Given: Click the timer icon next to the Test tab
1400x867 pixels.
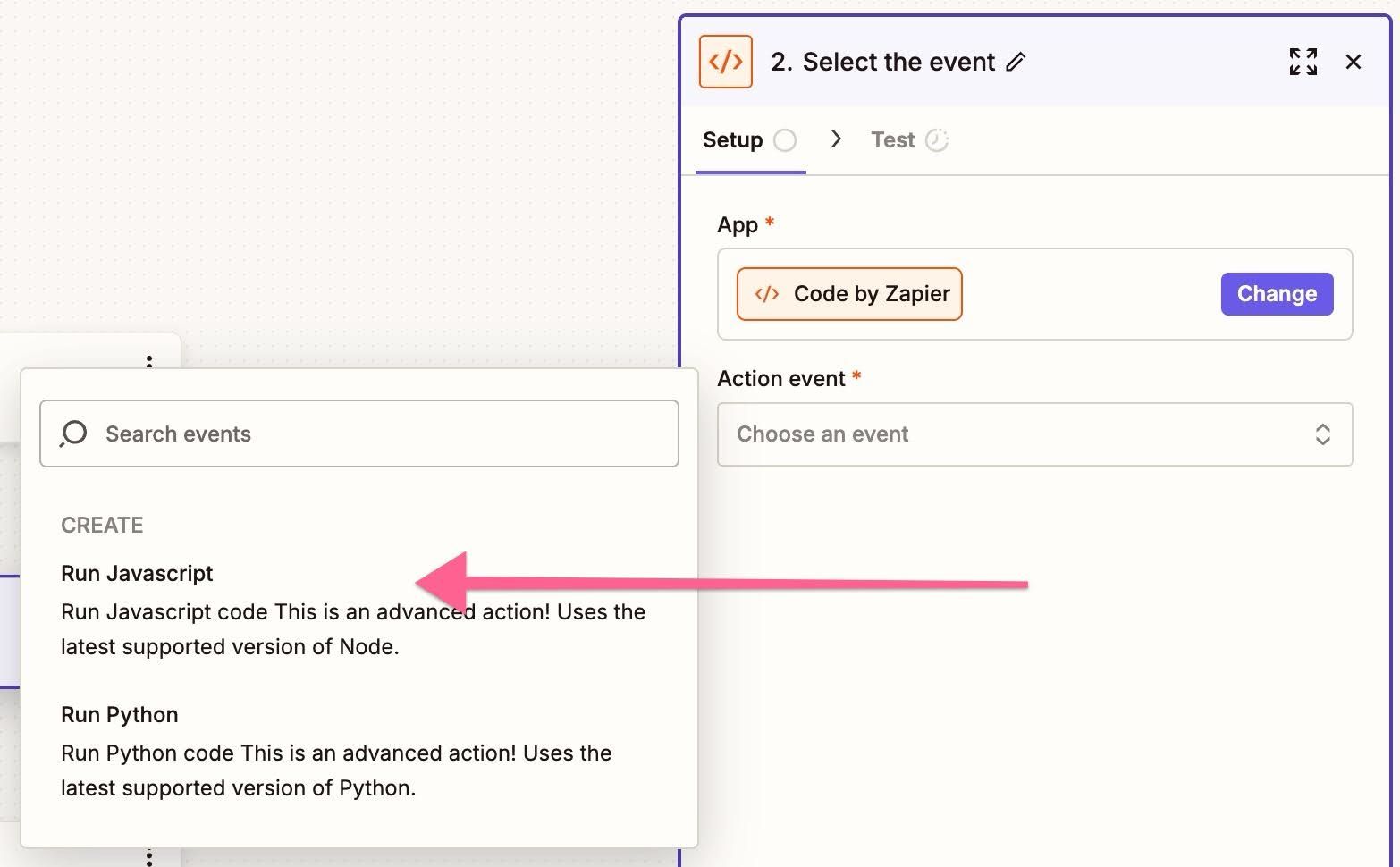Looking at the screenshot, I should pos(936,139).
